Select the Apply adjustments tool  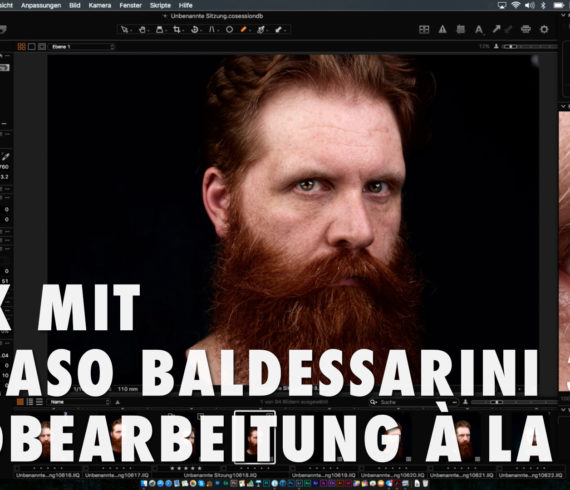coord(279,29)
